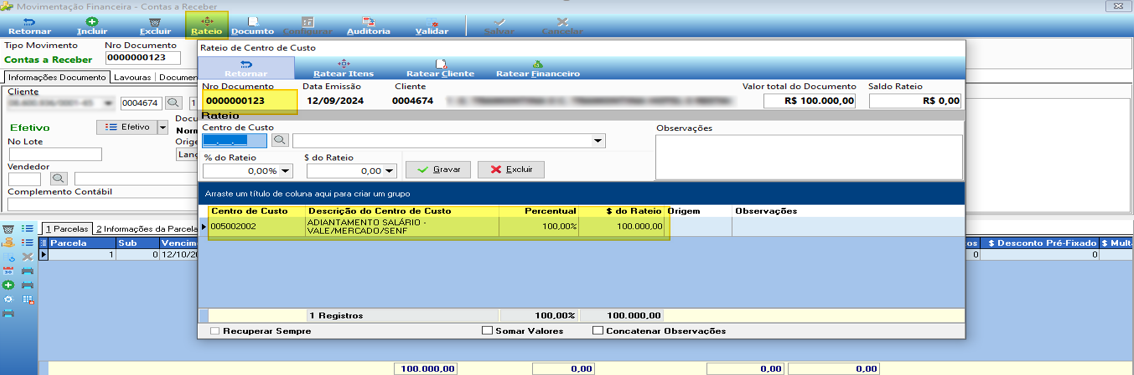
Task: Click the basket icon in left sidebar
Action: (9, 229)
